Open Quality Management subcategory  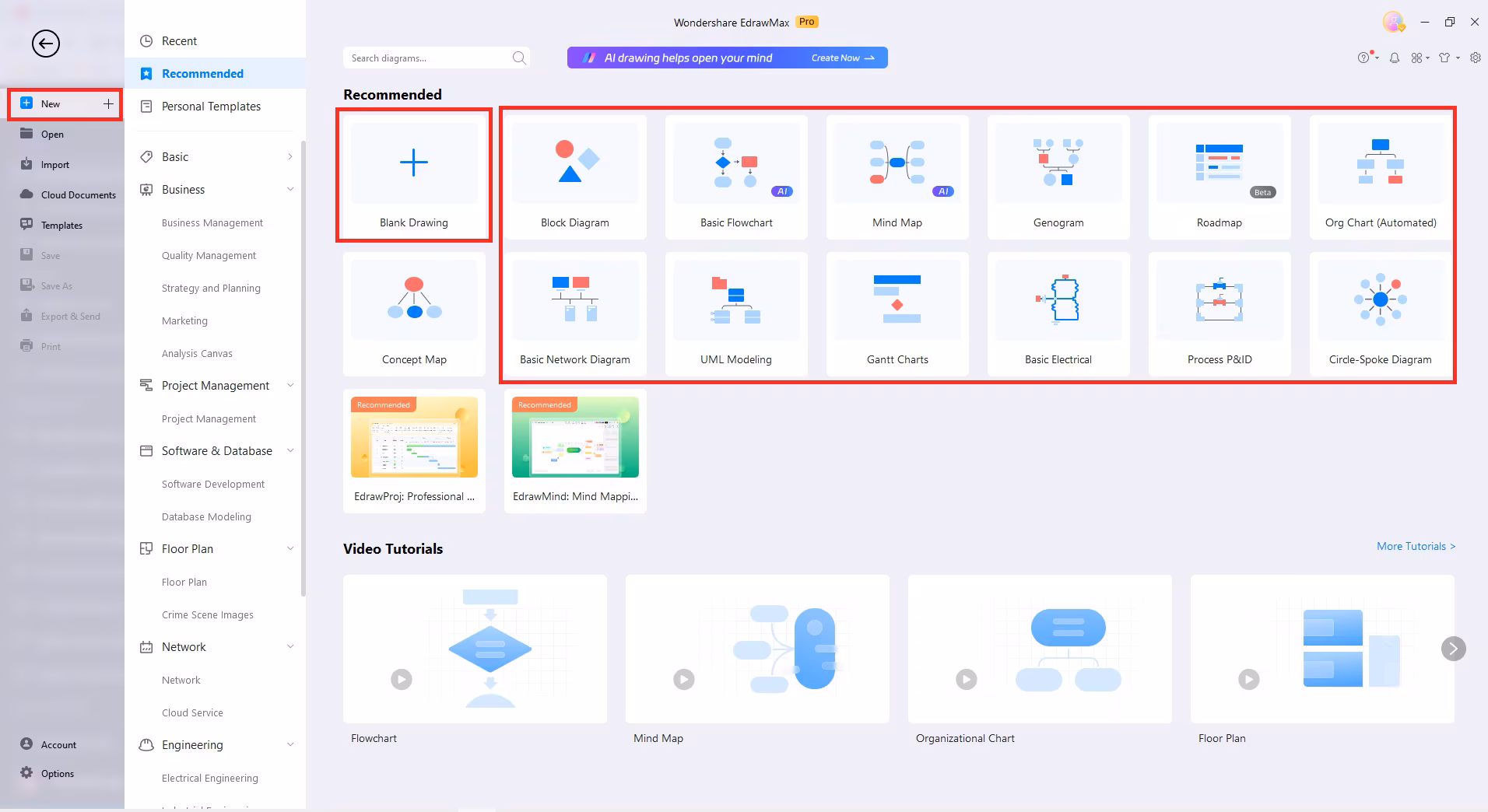[x=209, y=255]
